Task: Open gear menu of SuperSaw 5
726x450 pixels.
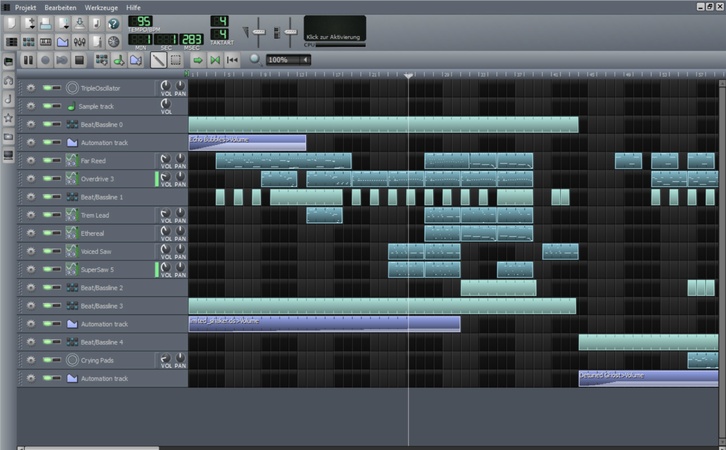Action: (x=31, y=269)
